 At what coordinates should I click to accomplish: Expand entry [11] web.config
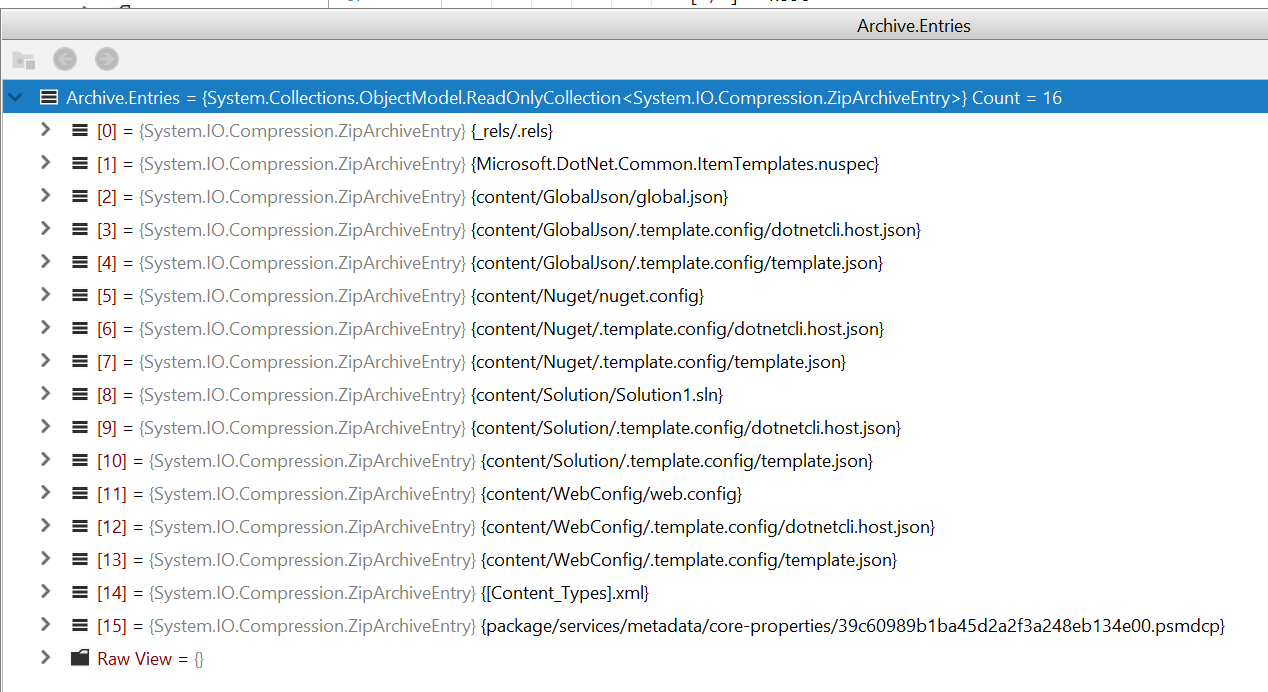pos(45,493)
